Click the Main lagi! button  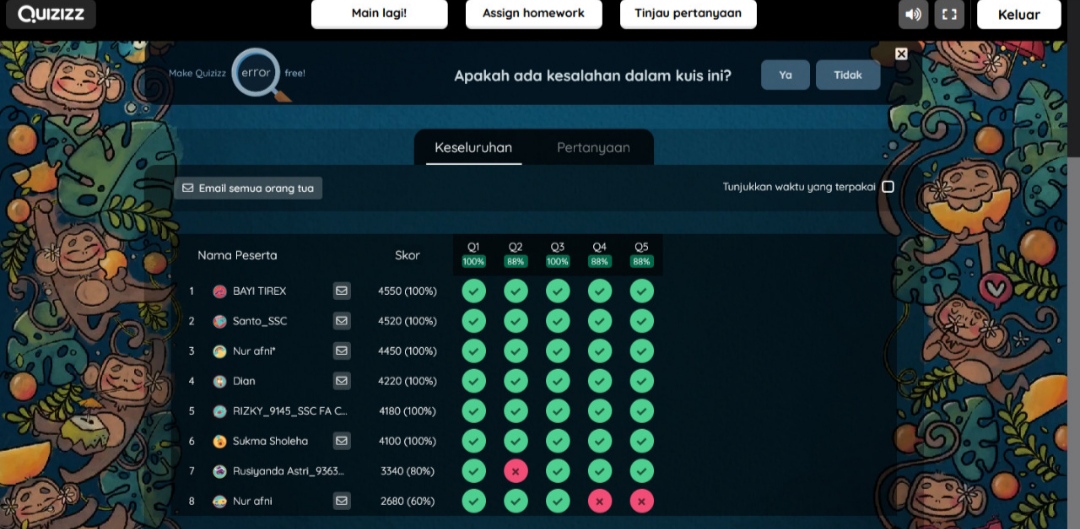click(385, 14)
